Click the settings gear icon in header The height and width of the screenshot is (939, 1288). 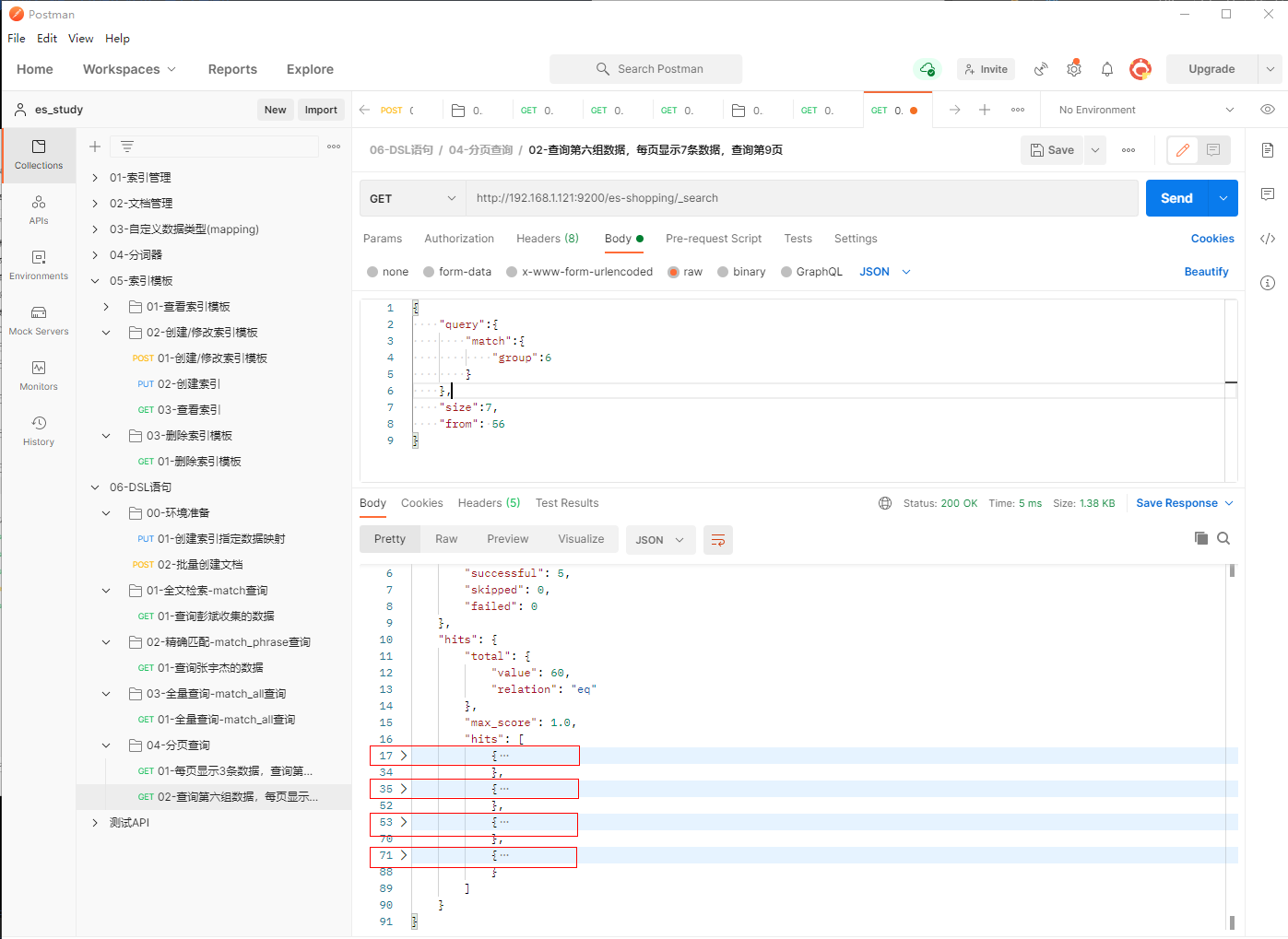[1074, 69]
